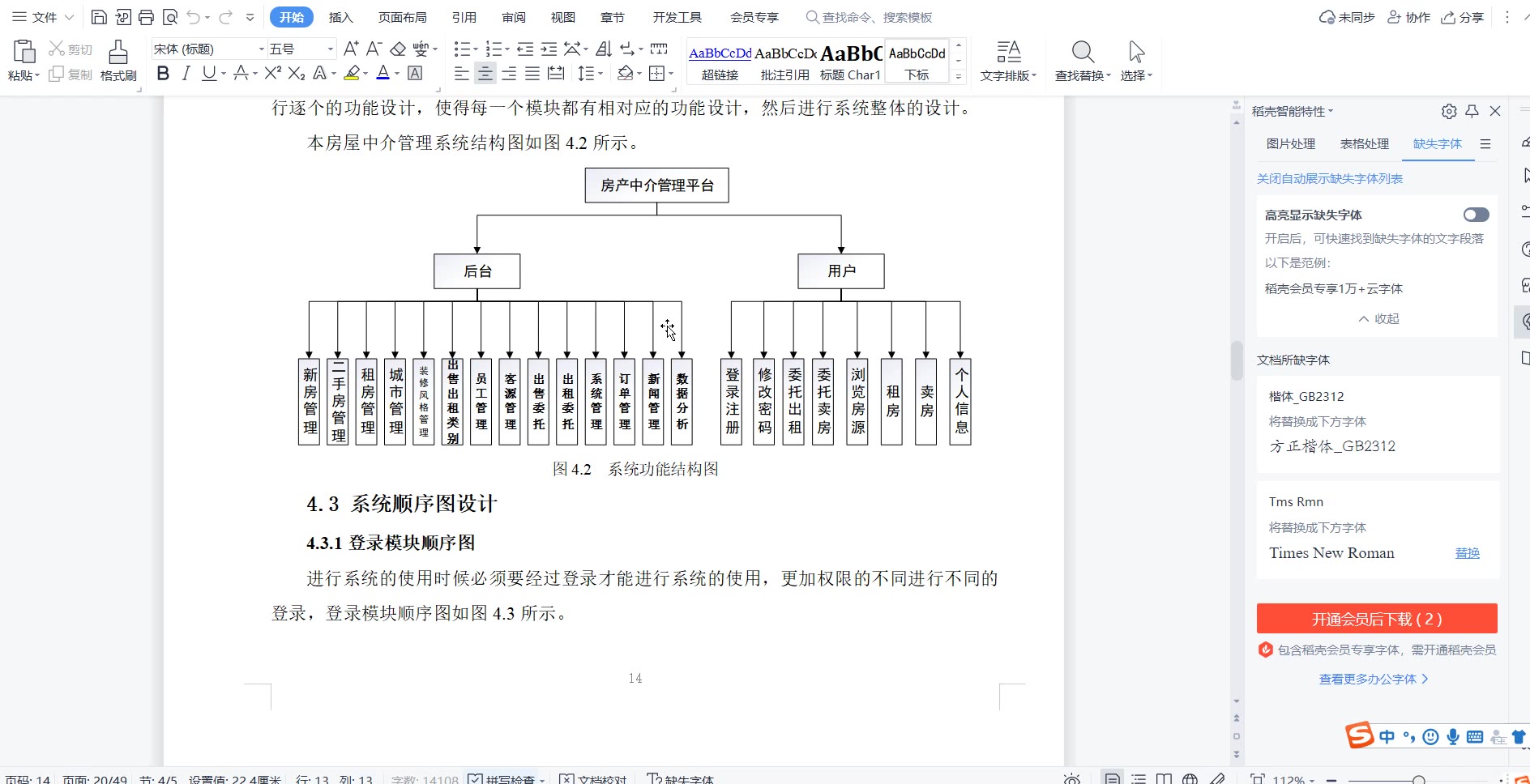Click the Clear Formatting eraser icon
The image size is (1530, 784).
point(398,49)
